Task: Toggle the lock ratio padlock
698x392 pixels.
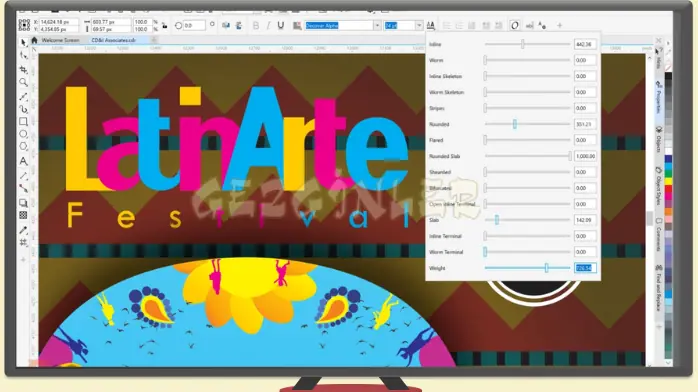Action: pyautogui.click(x=165, y=25)
